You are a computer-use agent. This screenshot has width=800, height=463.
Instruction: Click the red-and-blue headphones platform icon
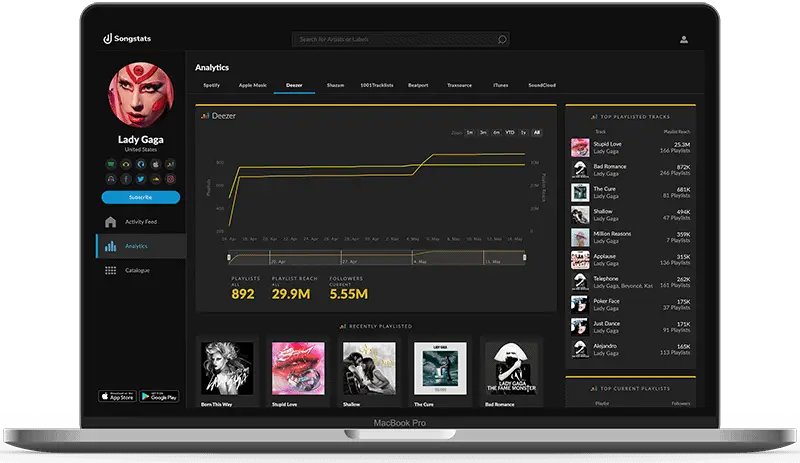tap(111, 179)
